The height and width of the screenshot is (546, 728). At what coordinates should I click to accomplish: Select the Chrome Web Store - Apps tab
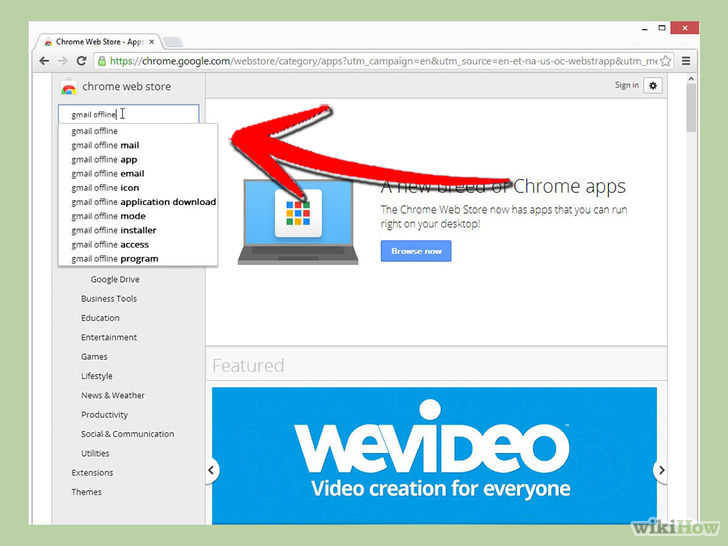(x=99, y=42)
